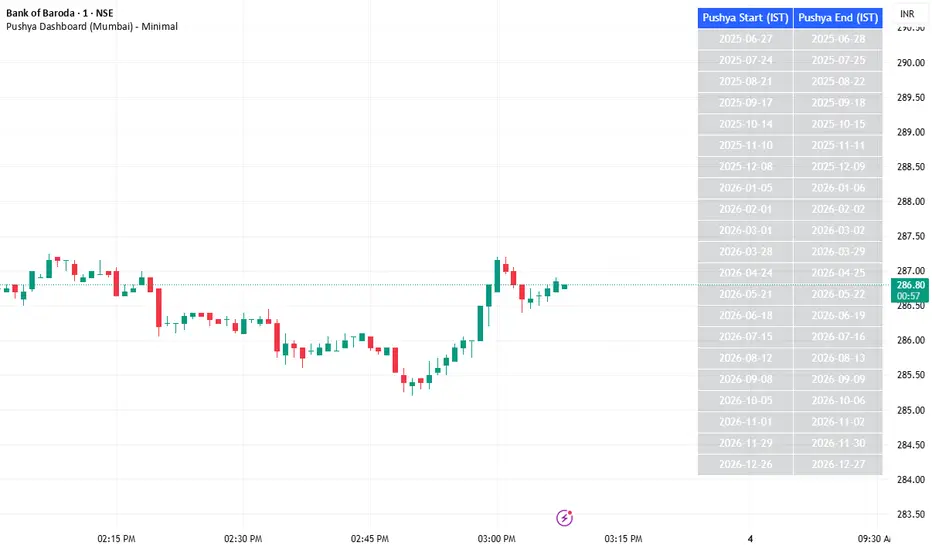Click the Pushya Start (IST) header
Image resolution: width=932 pixels, height=550 pixels.
pos(746,17)
